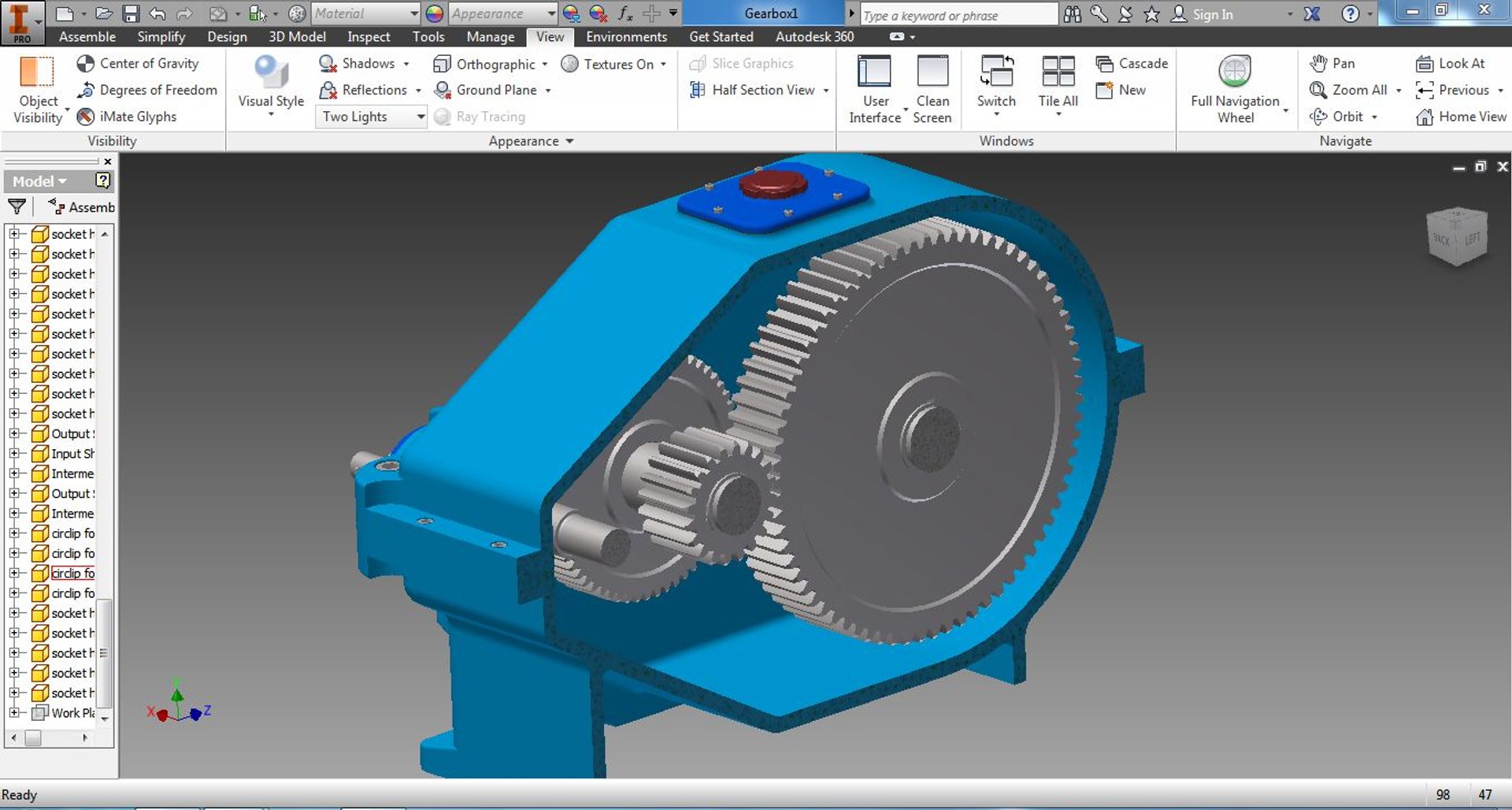This screenshot has height=810, width=1512.
Task: Click the model browser filter icon
Action: click(x=17, y=207)
